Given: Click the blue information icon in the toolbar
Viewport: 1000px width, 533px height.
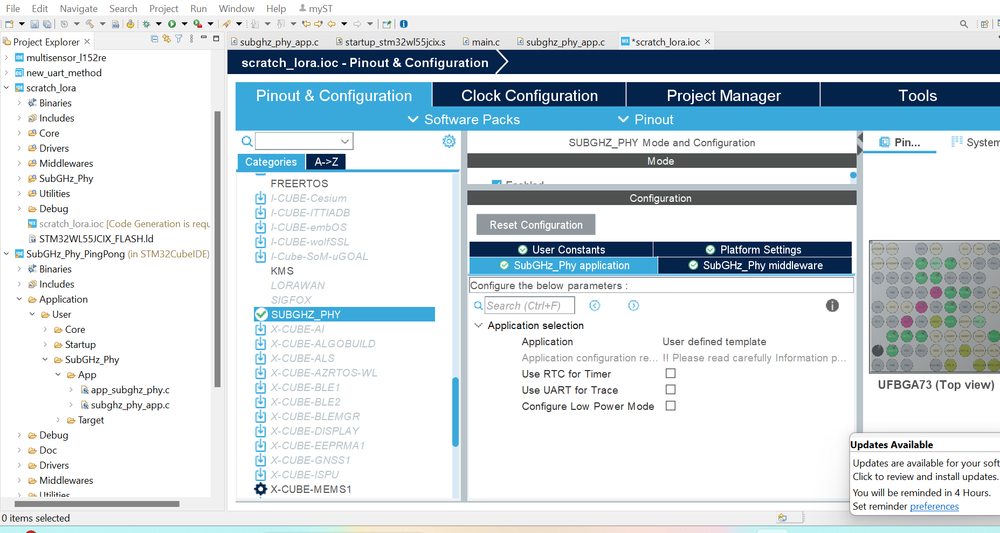Looking at the screenshot, I should click(x=404, y=24).
